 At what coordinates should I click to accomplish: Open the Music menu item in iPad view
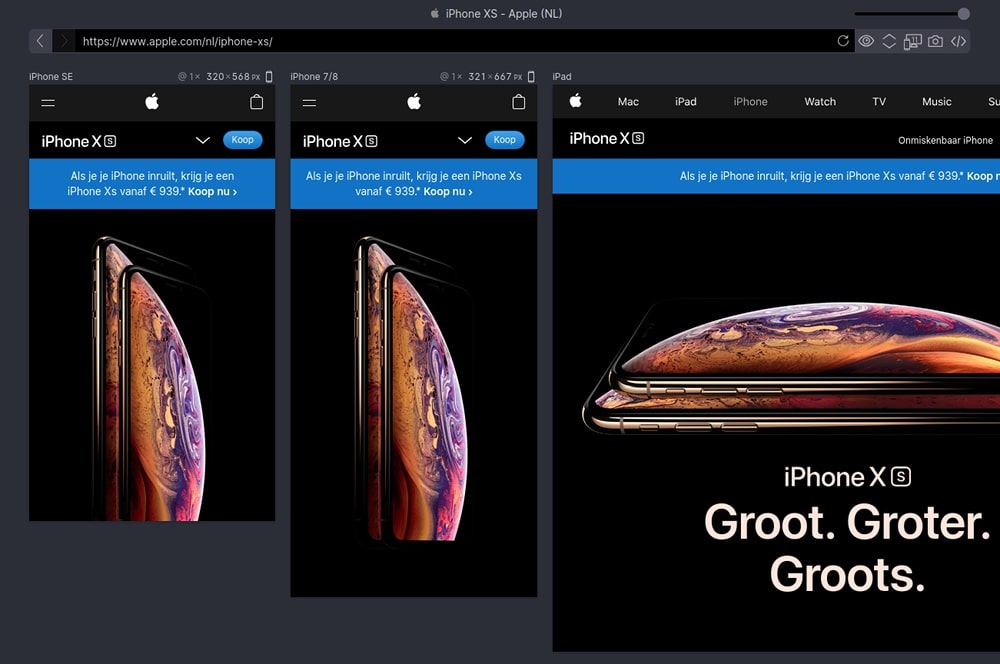point(936,101)
